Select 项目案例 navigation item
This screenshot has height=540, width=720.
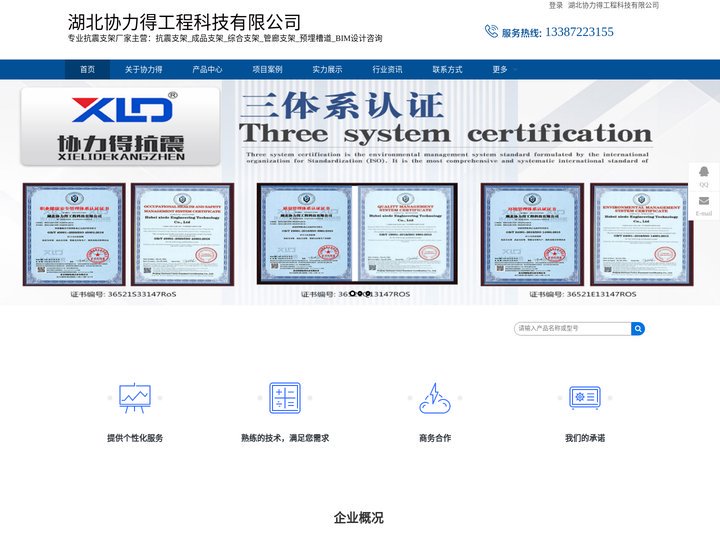(267, 69)
